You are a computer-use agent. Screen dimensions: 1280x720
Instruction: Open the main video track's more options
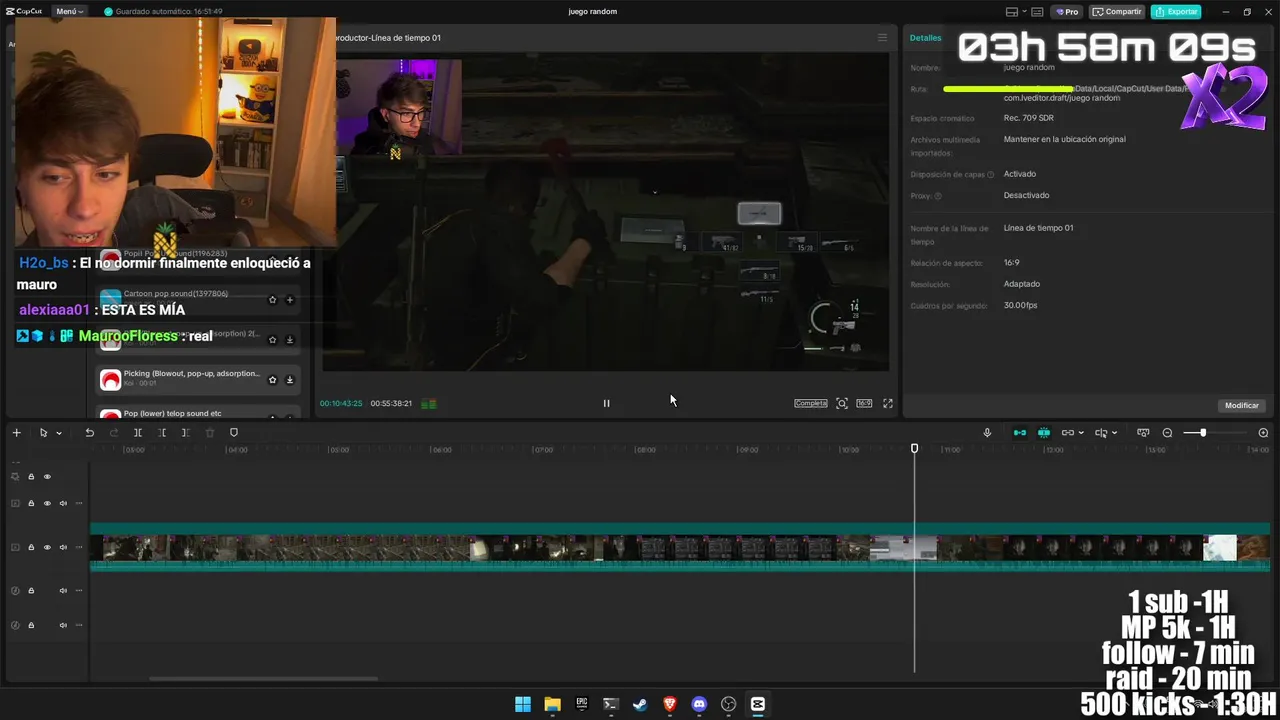point(79,547)
